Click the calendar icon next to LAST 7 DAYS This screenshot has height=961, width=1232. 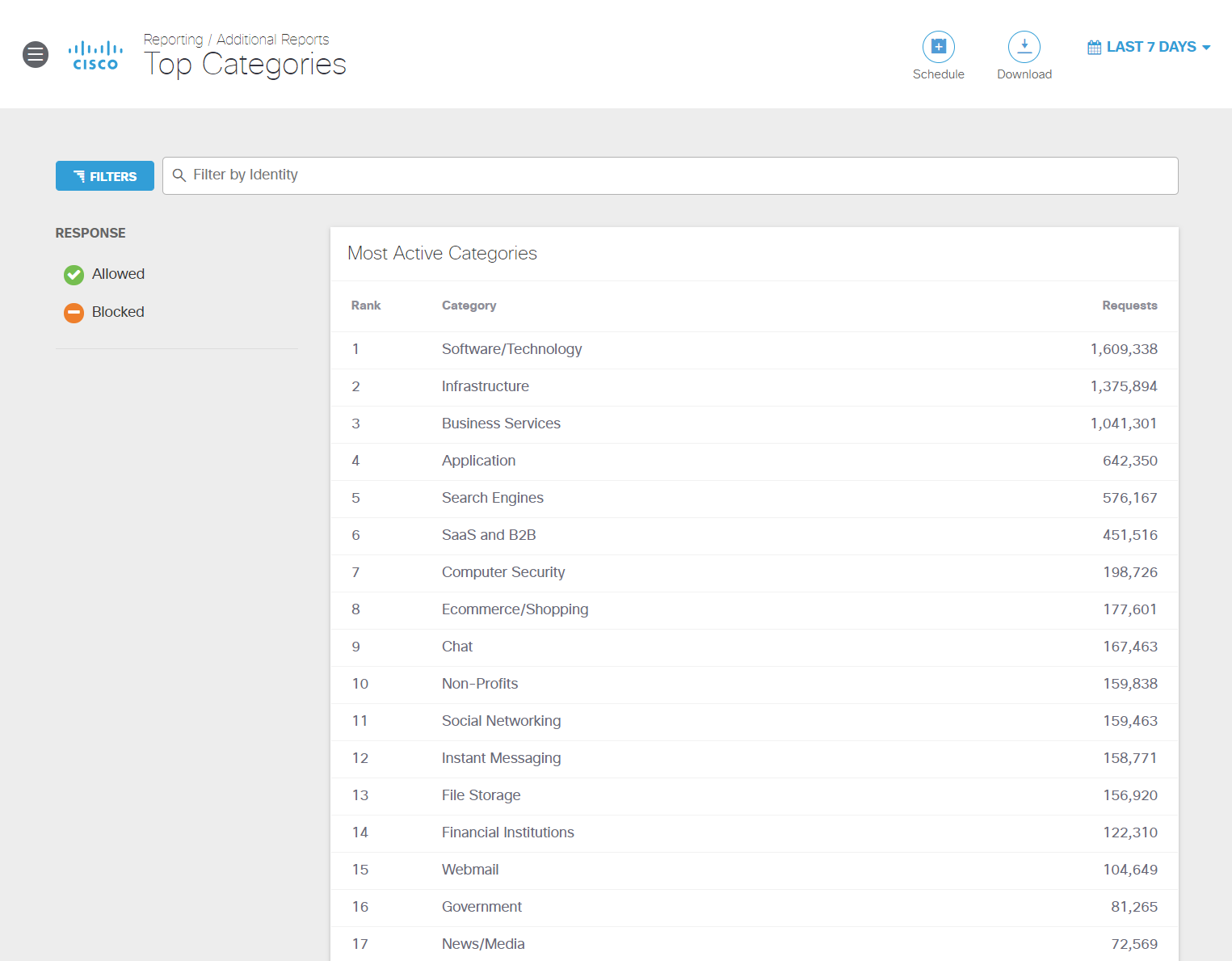pyautogui.click(x=1095, y=46)
